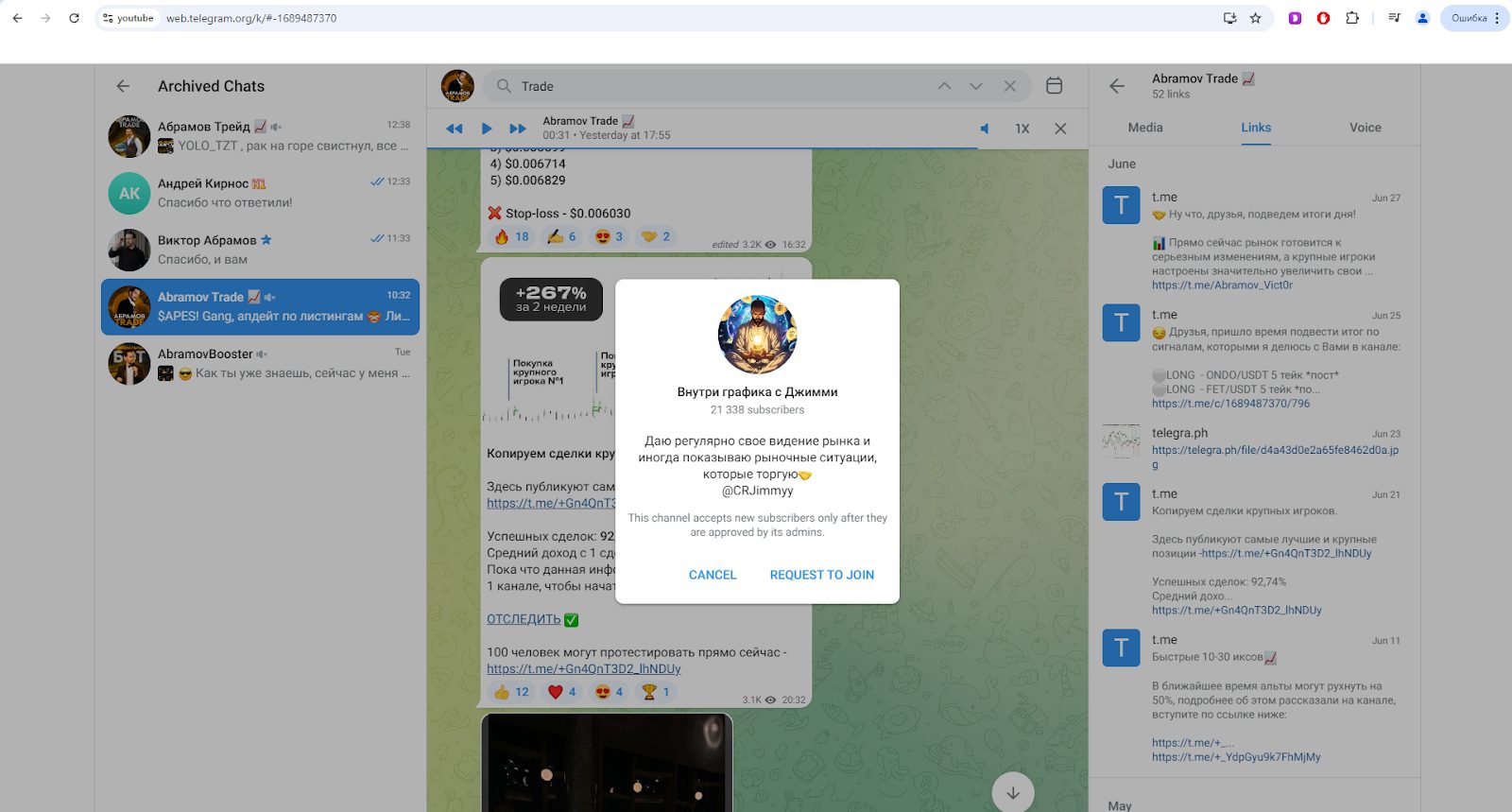Screen dimensions: 1512x812
Task: Open t.me/c/1689487370/796 link
Action: pos(1230,403)
